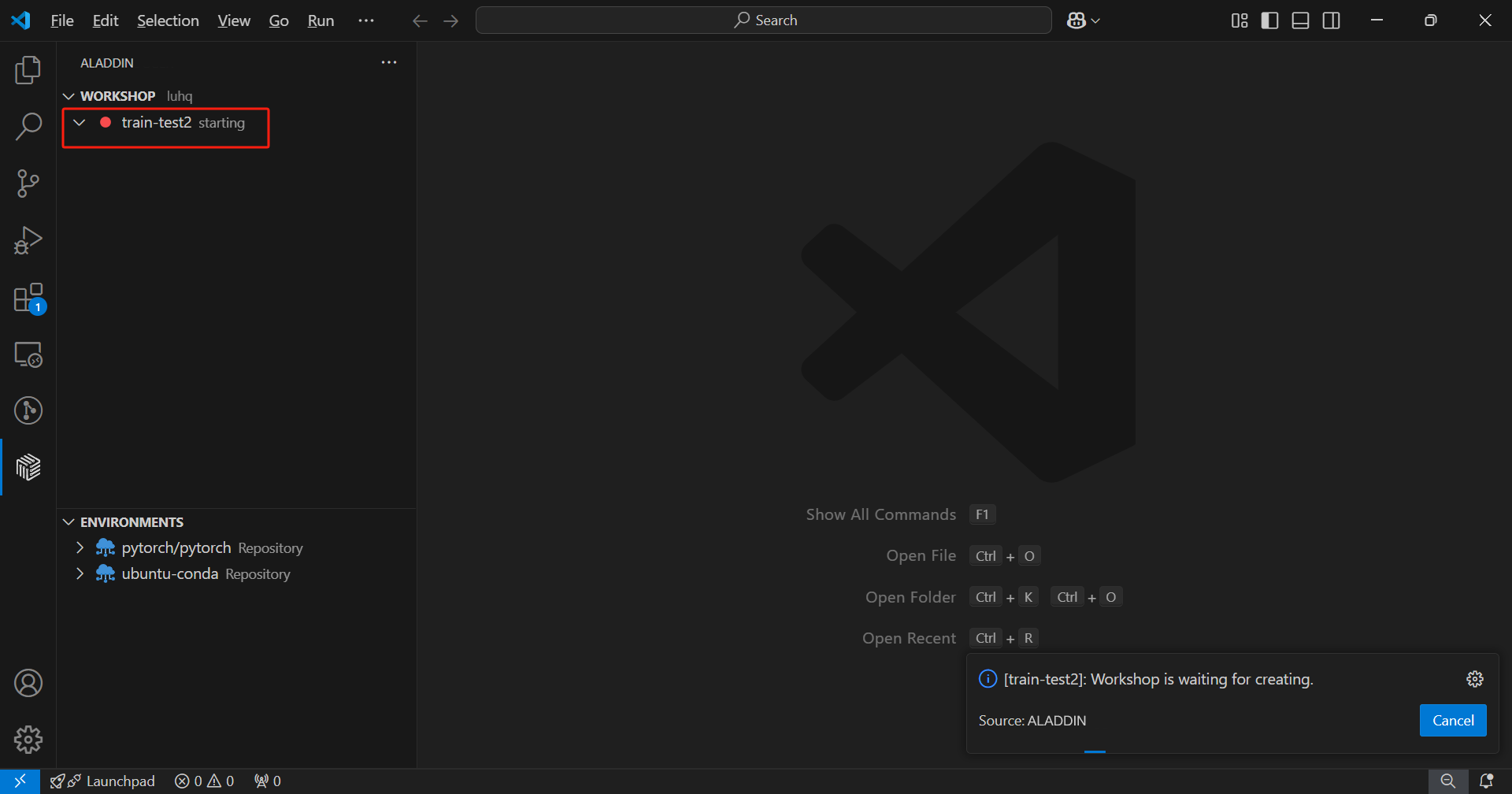Expand the pytorch/pytorch repository

80,547
